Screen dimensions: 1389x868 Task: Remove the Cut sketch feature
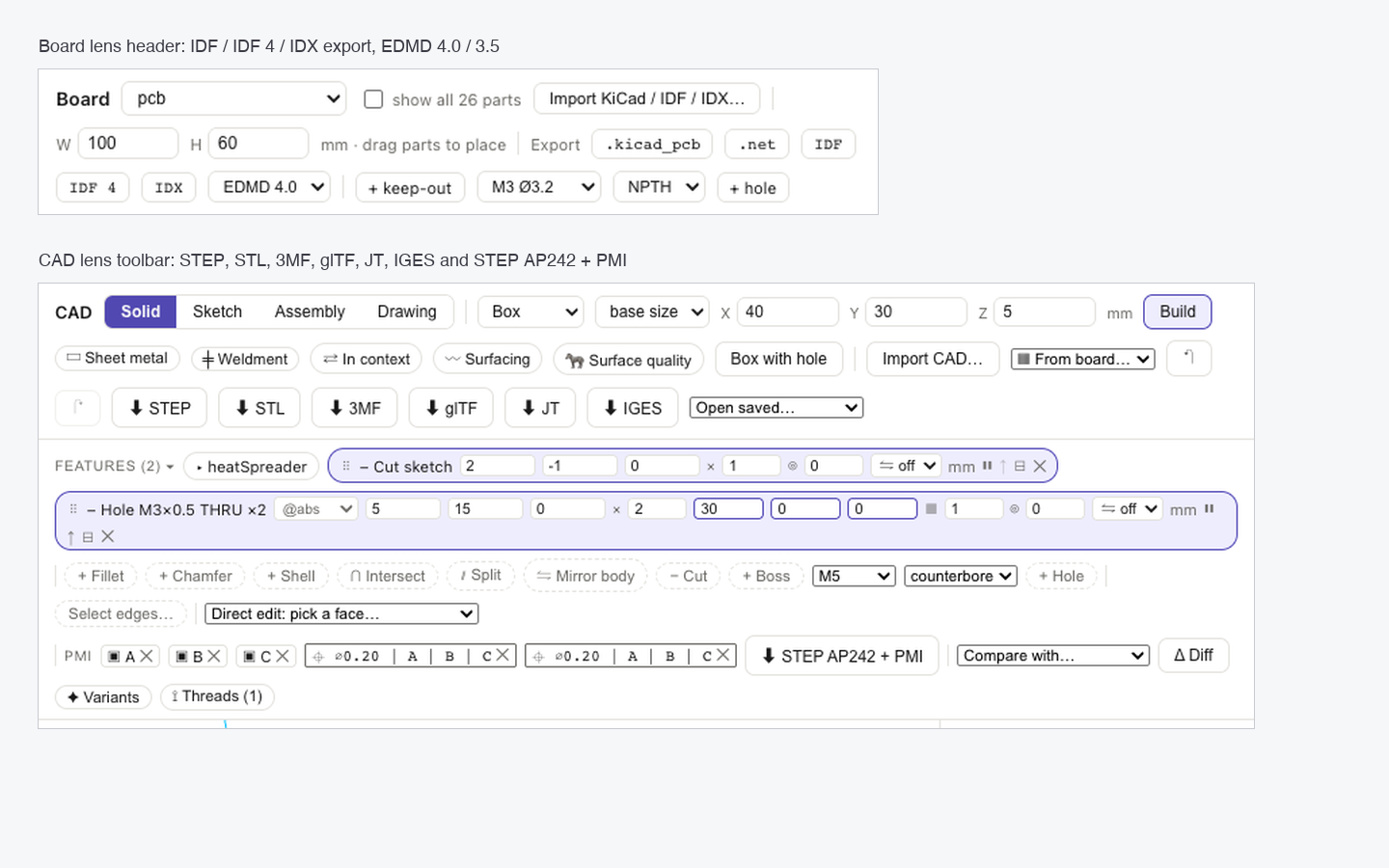point(1040,466)
